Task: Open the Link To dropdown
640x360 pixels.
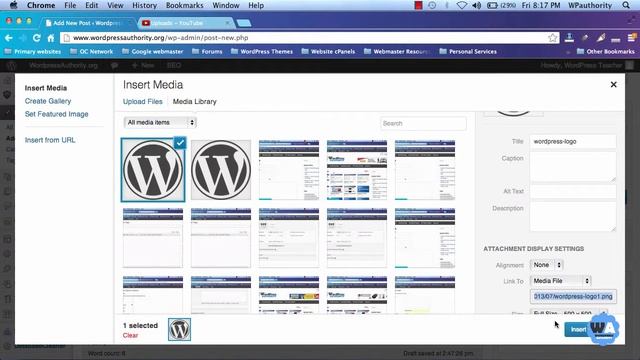Action: click(x=561, y=281)
